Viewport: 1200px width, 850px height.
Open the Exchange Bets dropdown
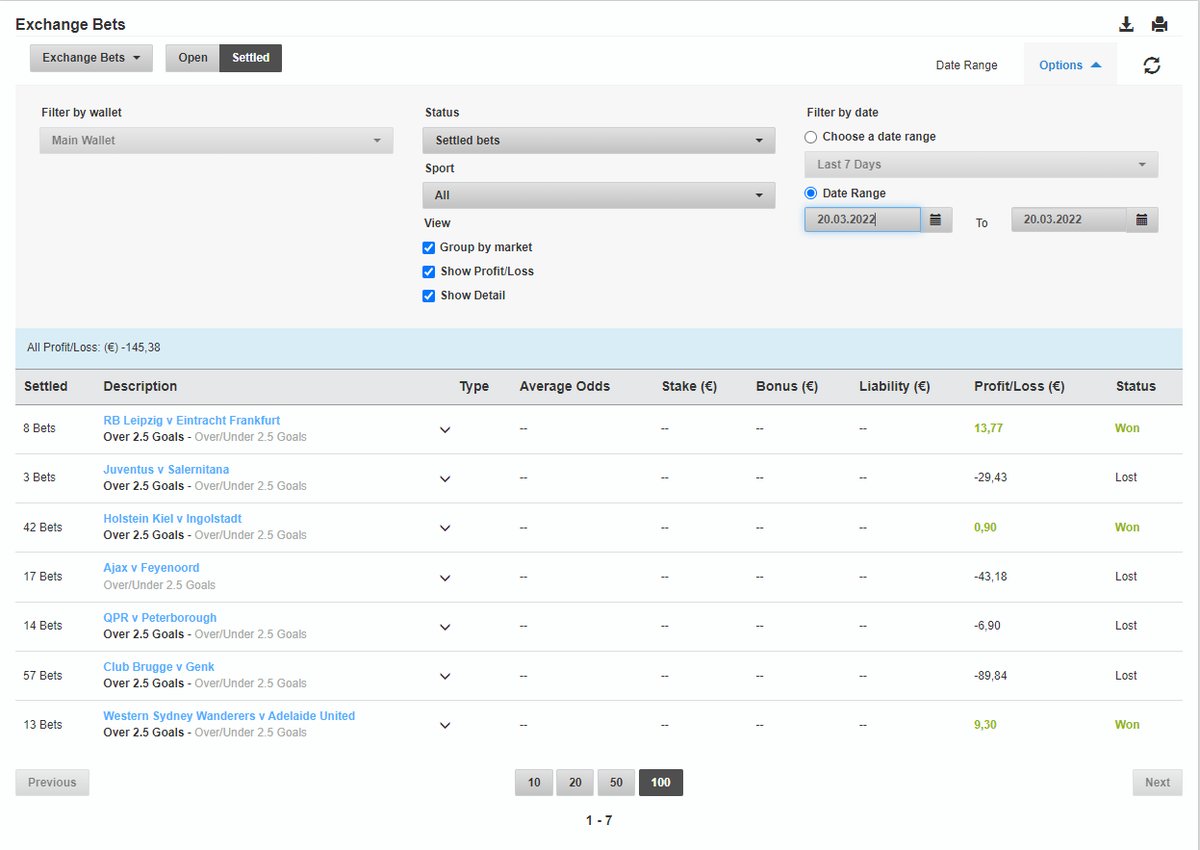(x=91, y=58)
